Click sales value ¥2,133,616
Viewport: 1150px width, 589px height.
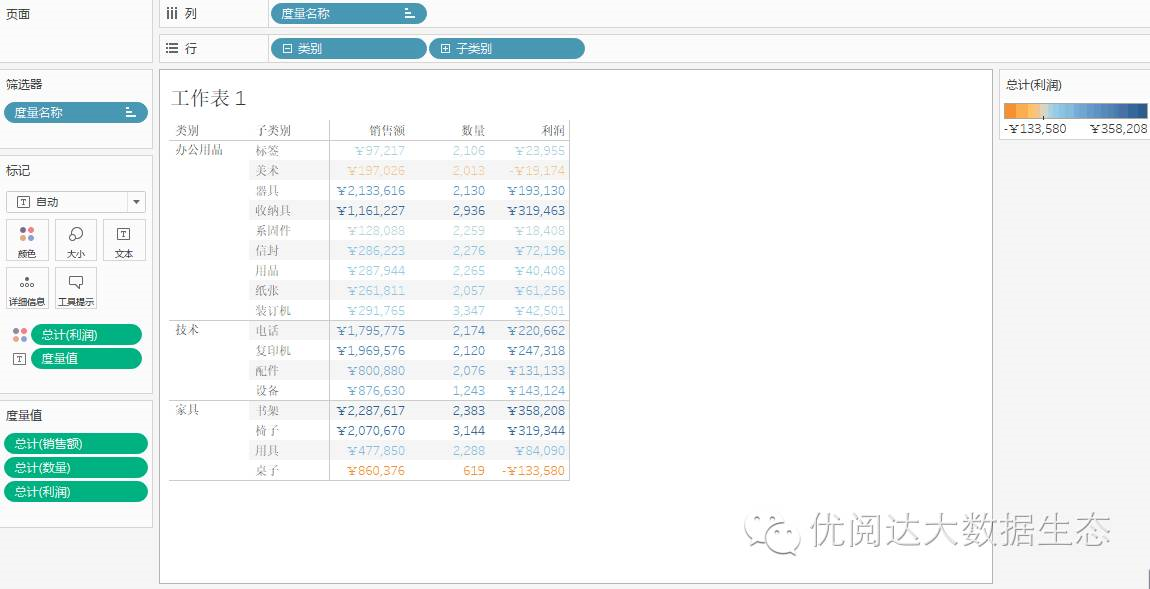[370, 191]
